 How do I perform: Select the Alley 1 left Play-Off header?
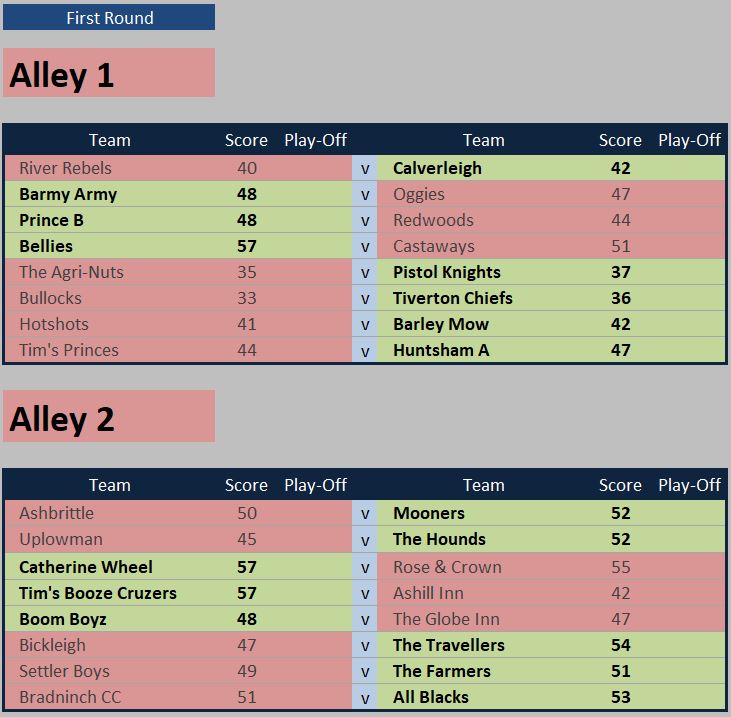[316, 140]
